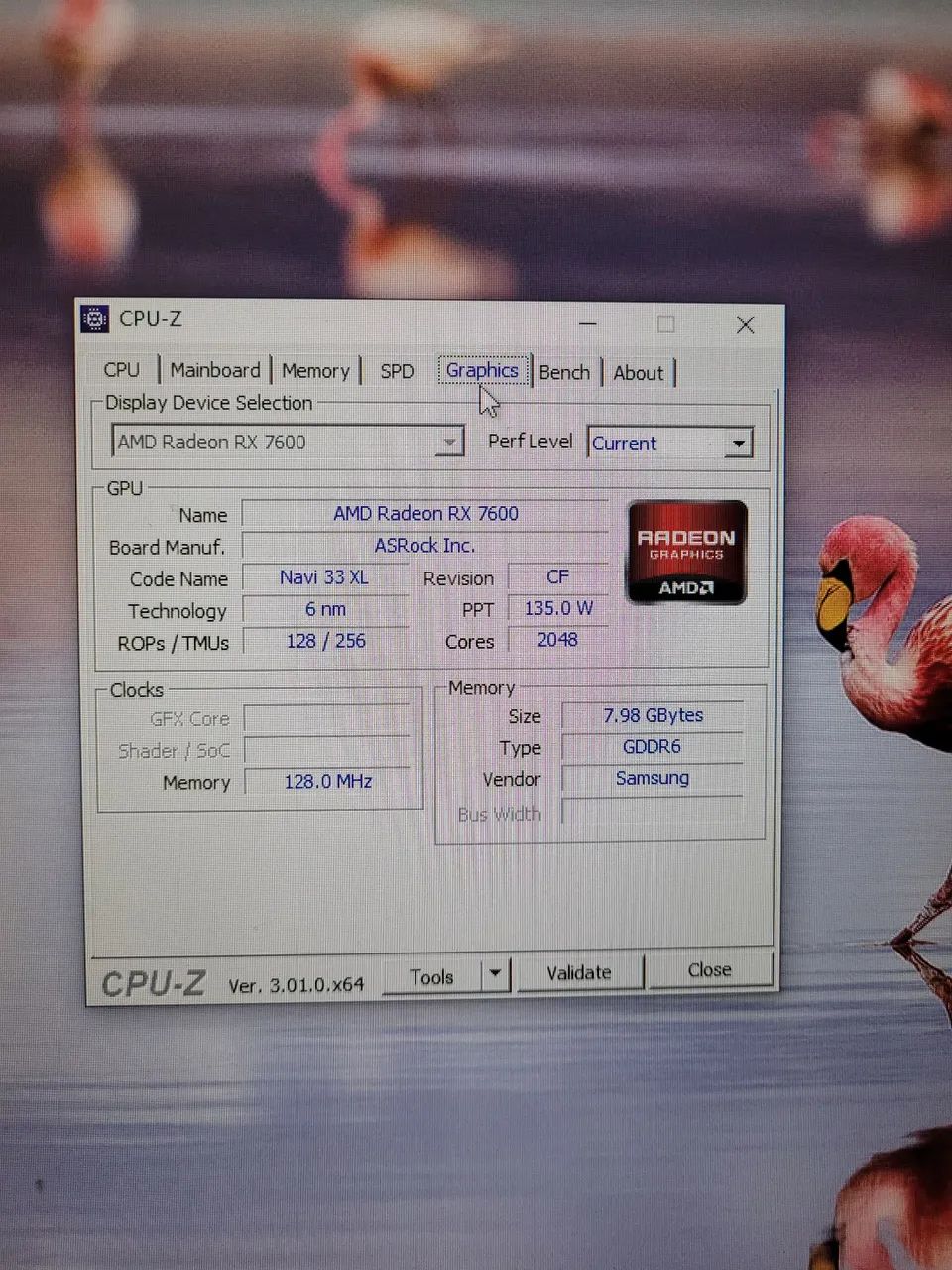
Task: Minimize the CPU-Z window
Action: [x=588, y=323]
